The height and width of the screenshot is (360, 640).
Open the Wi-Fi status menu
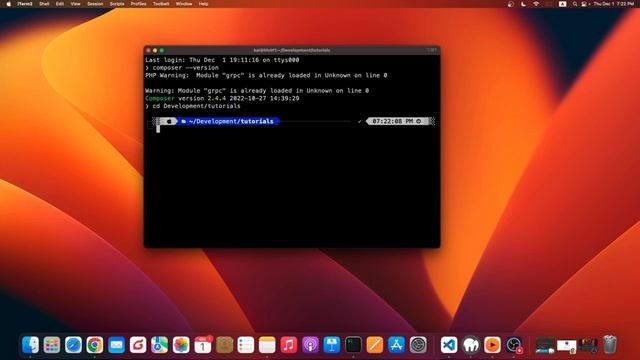click(x=536, y=4)
